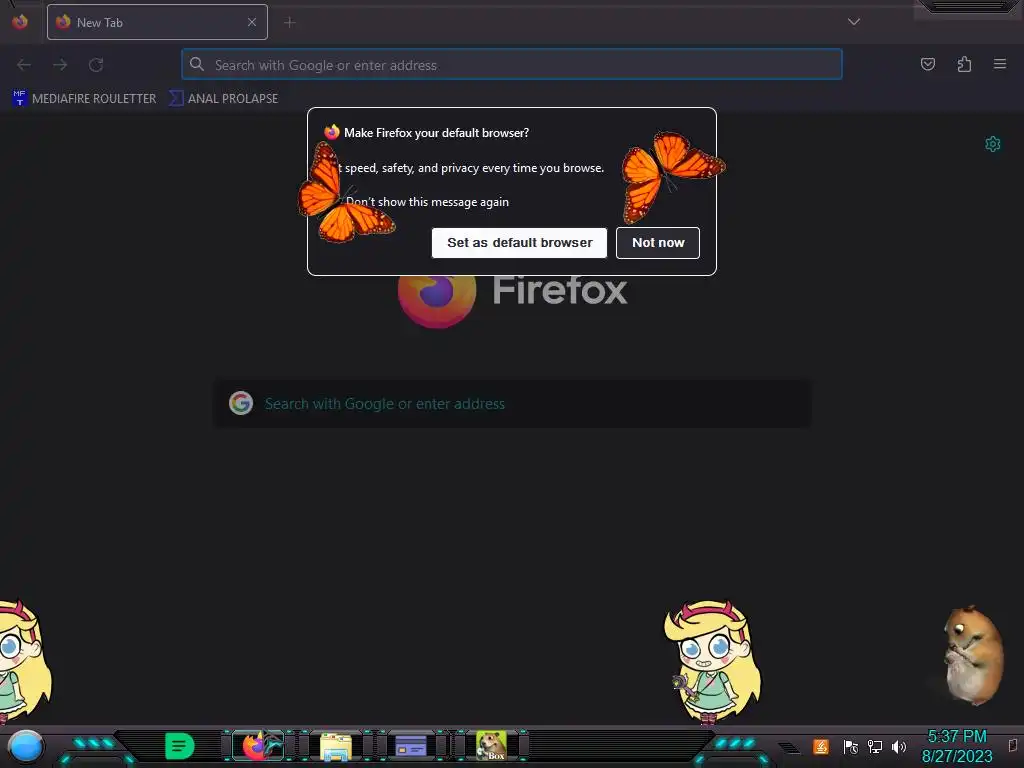The image size is (1024, 768).
Task: Click the show desktop button at the taskbar edge
Action: pos(1014,746)
